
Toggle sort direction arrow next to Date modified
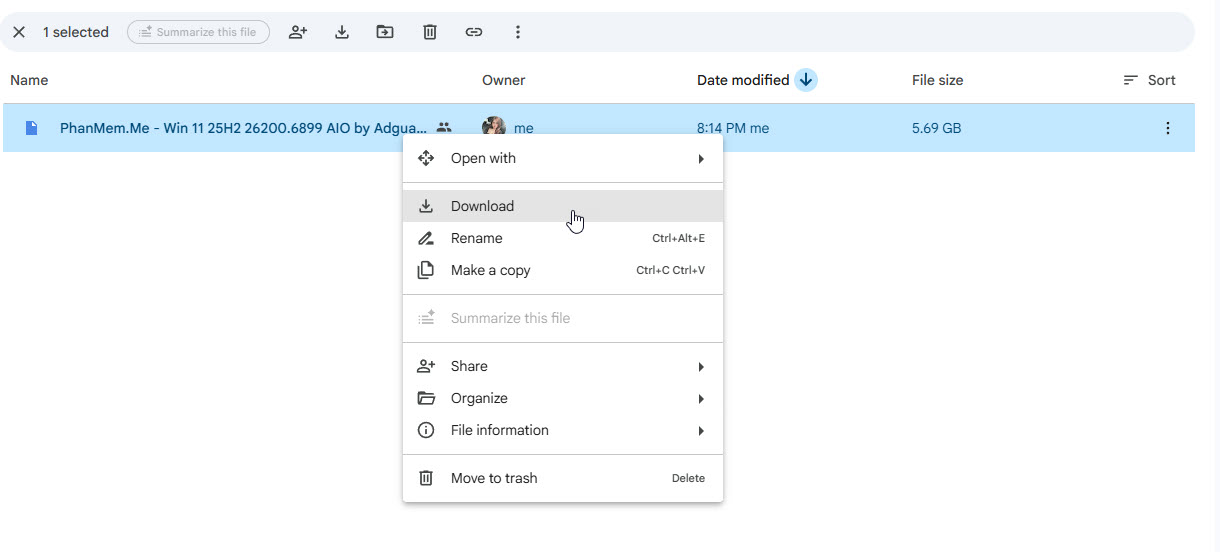[x=806, y=80]
